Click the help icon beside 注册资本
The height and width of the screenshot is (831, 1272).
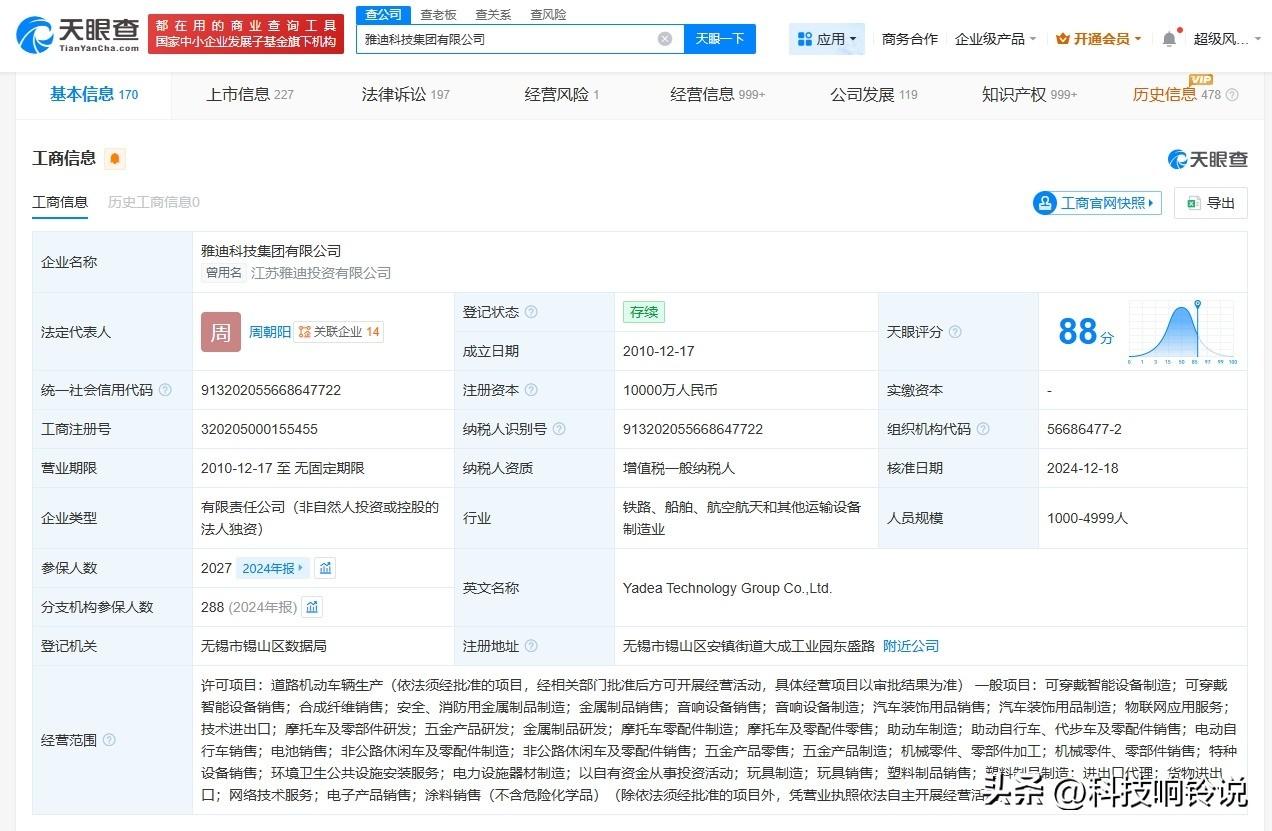[x=531, y=390]
